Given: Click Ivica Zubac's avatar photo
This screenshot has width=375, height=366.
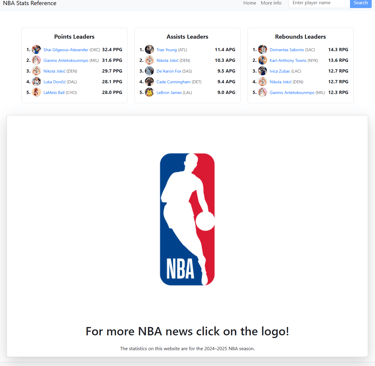Looking at the screenshot, I should 263,71.
